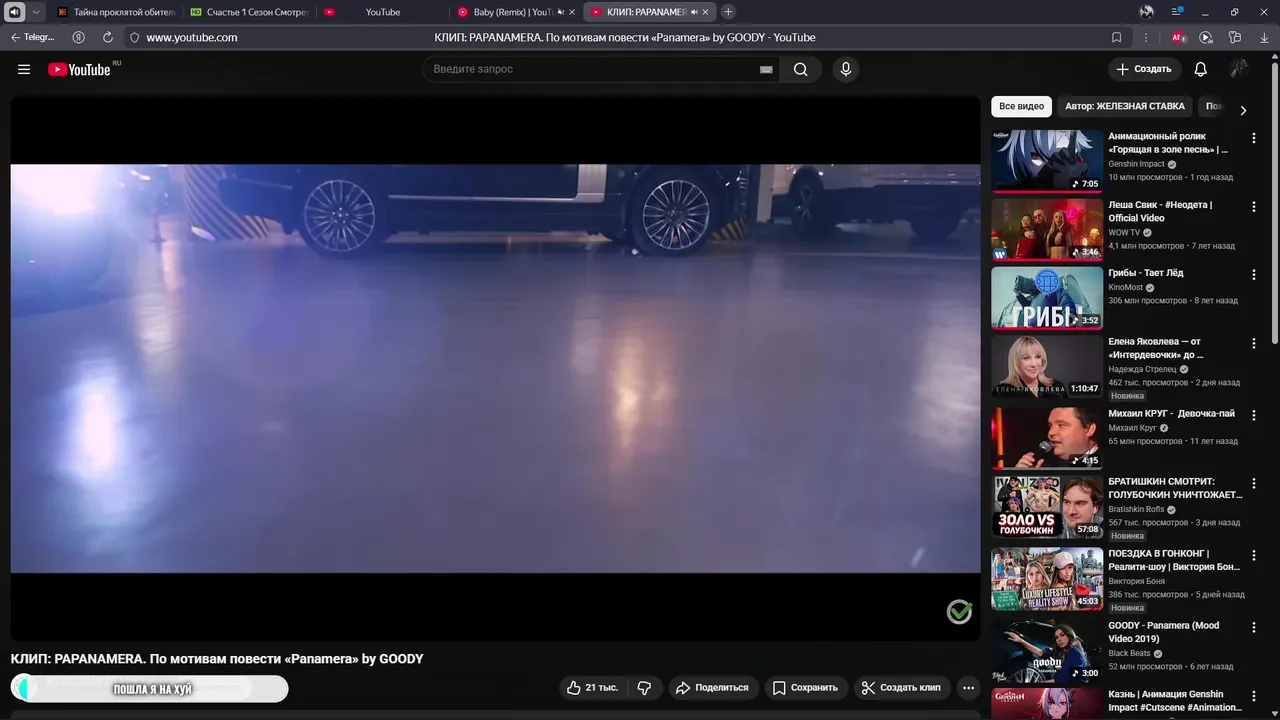Switch to 'Тайна проклятой обители' tab
Viewport: 1280px width, 720px height.
[116, 12]
